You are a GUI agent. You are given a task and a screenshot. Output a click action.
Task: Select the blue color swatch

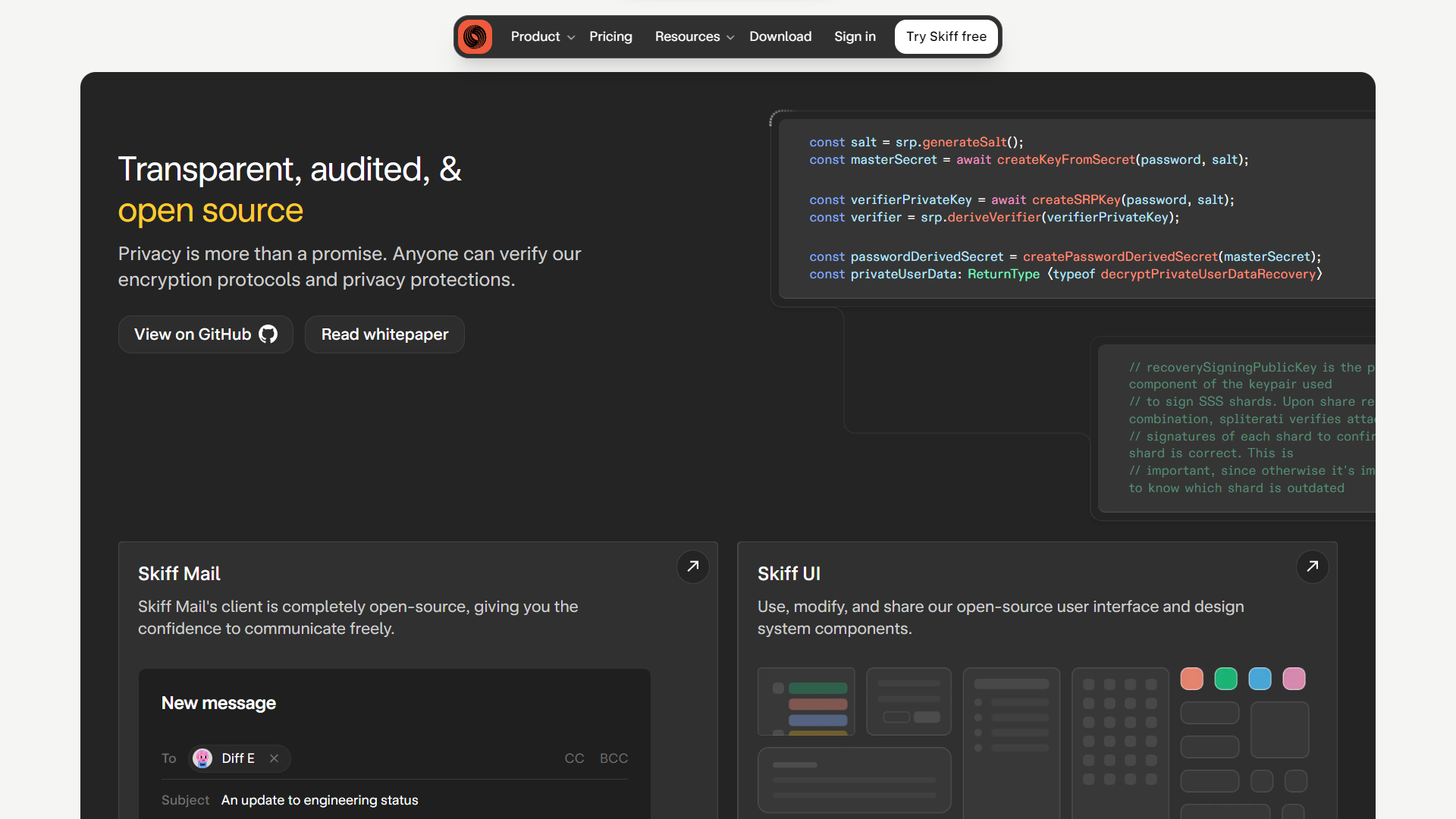point(1260,679)
